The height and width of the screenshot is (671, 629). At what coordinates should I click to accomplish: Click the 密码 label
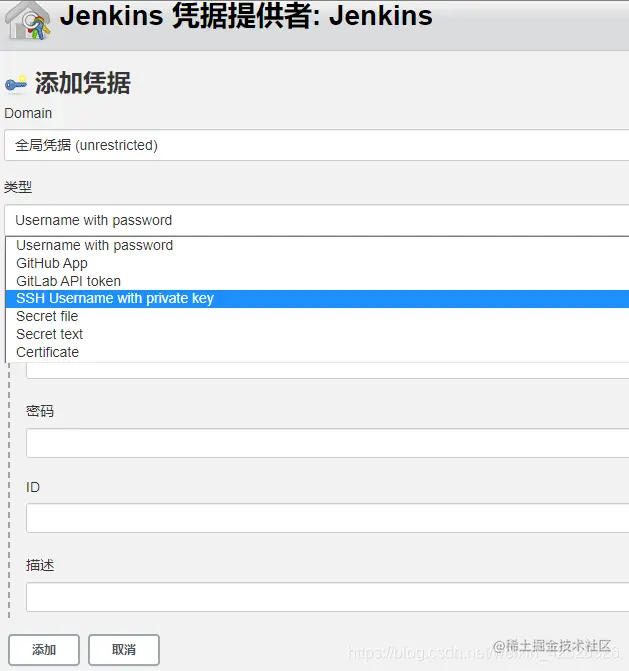pyautogui.click(x=40, y=411)
